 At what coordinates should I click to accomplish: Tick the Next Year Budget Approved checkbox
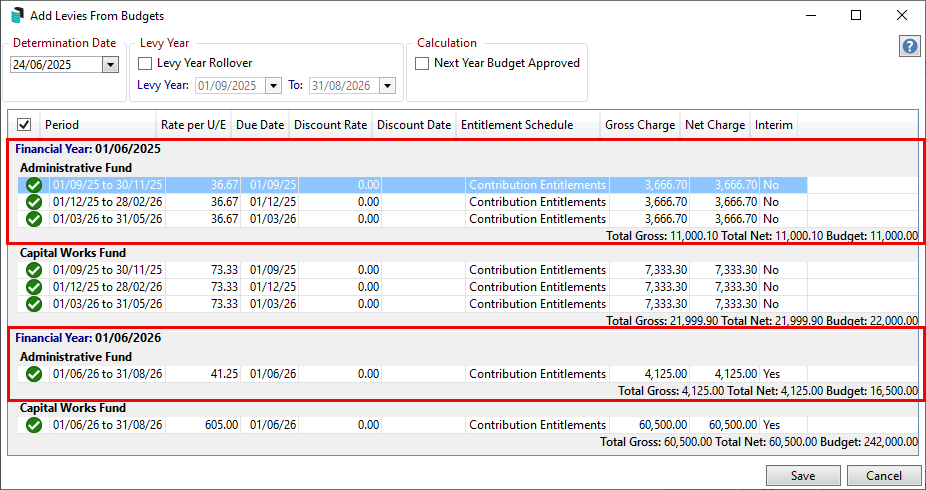click(x=422, y=63)
